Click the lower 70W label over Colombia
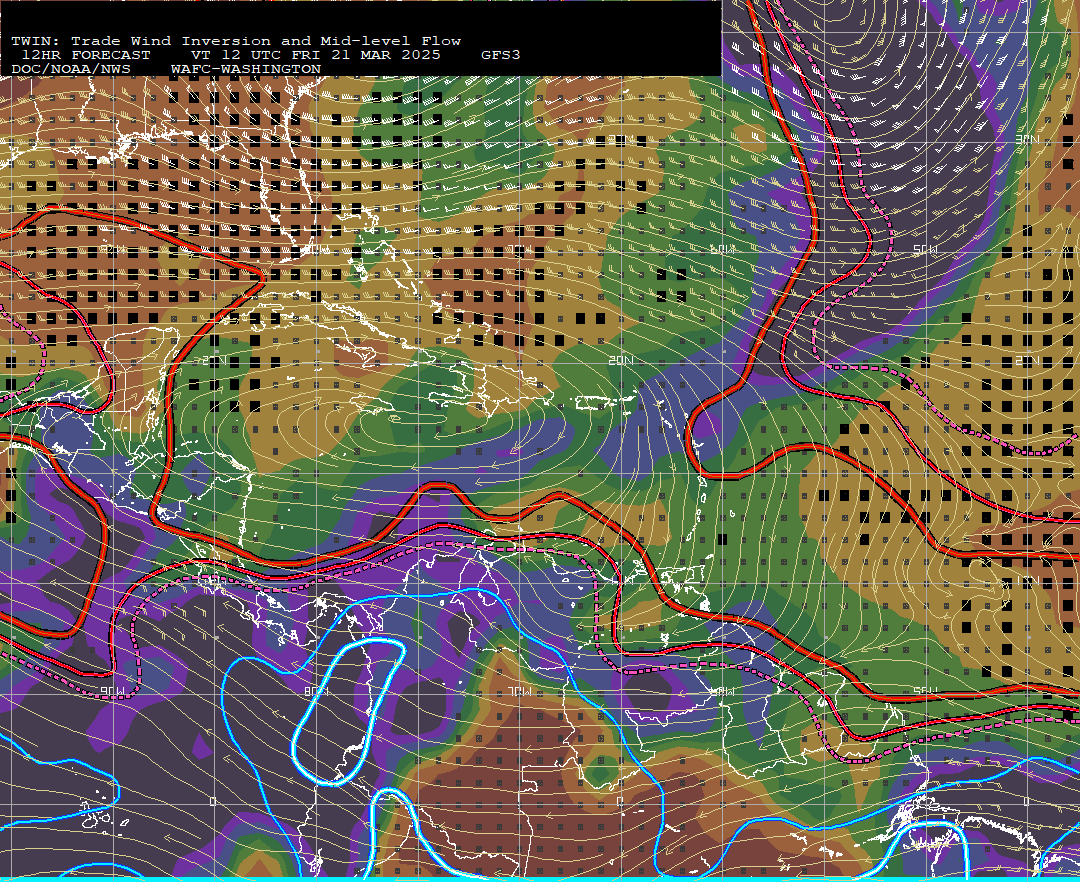The height and width of the screenshot is (882, 1080). (x=519, y=691)
